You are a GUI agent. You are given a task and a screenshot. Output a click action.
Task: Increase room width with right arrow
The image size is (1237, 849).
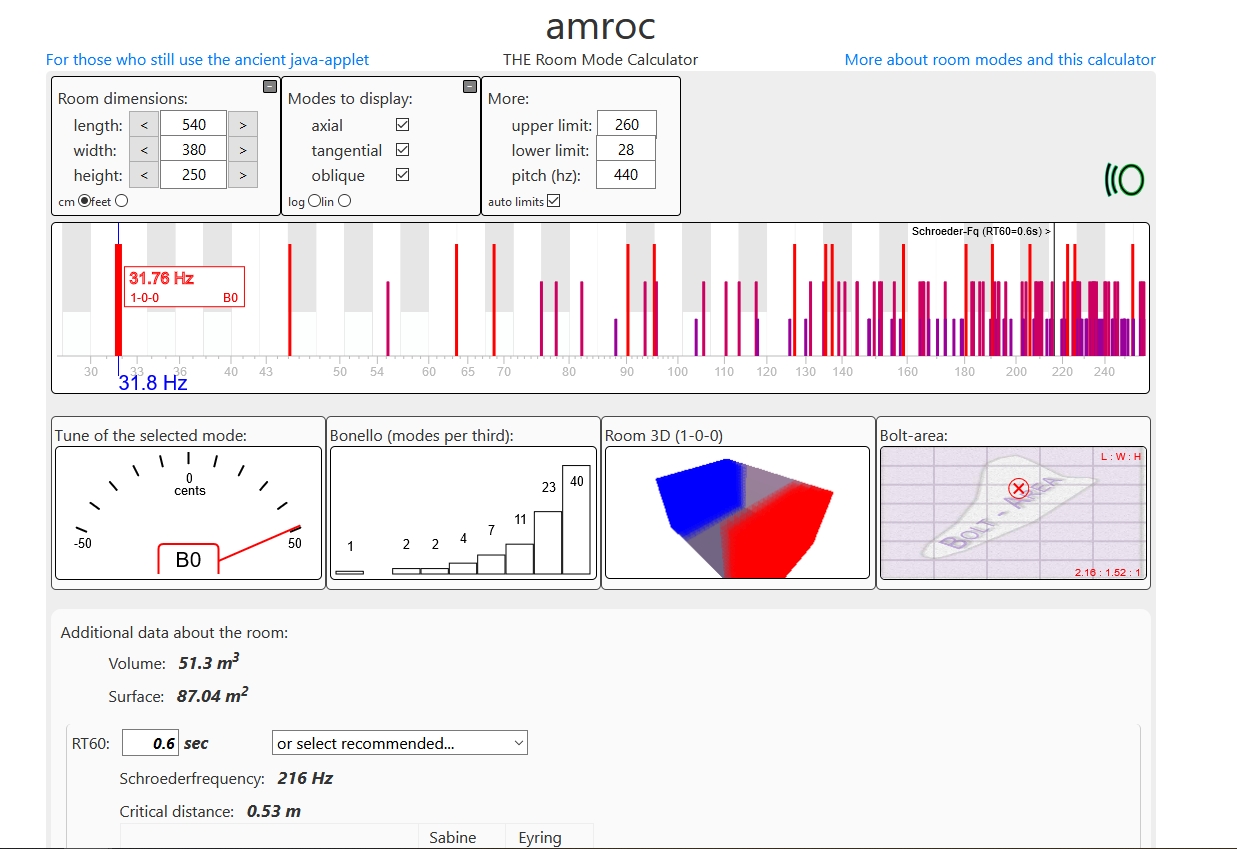tap(242, 150)
